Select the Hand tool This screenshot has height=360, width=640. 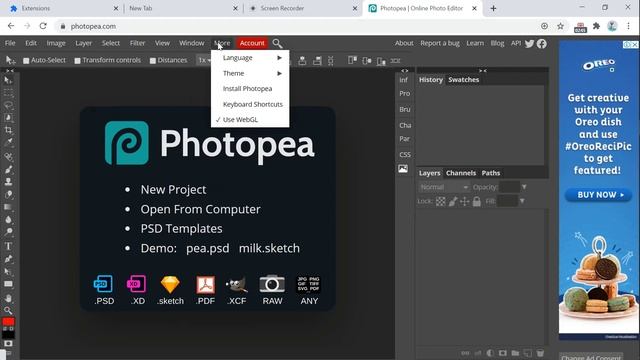8,298
